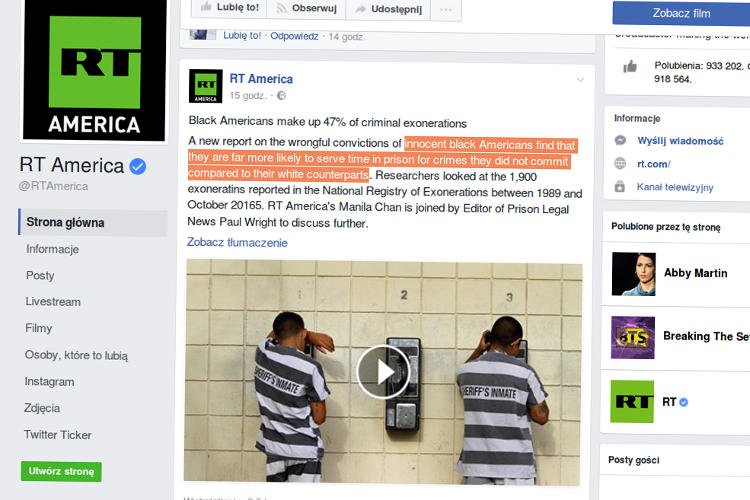This screenshot has height=500, width=750.
Task: Click the RT America verified badge
Action: pos(138,166)
